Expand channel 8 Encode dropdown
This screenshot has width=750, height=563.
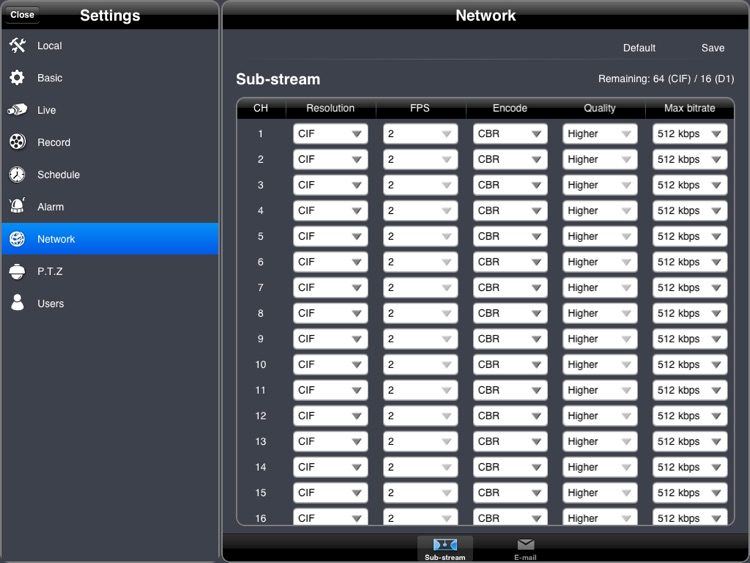[510, 313]
